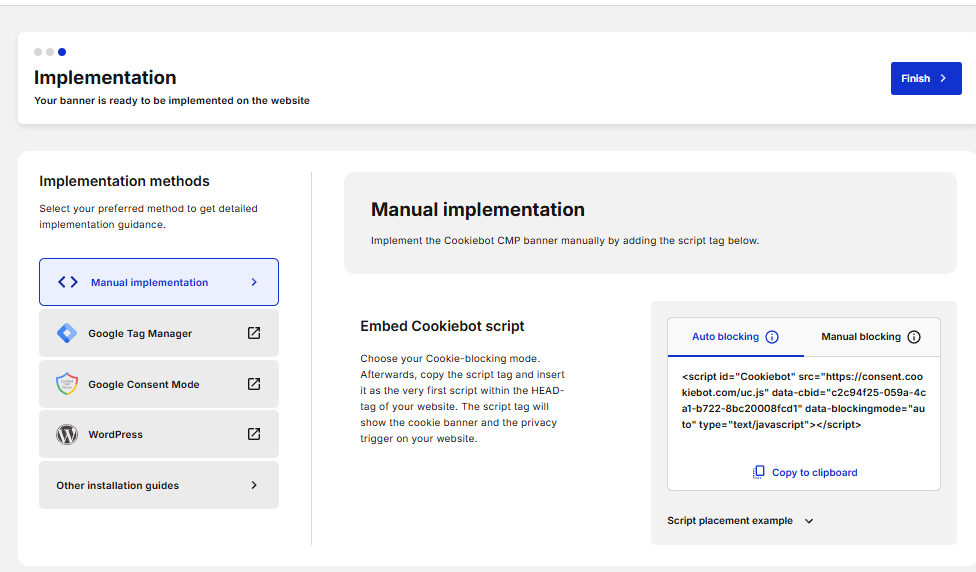This screenshot has height=572, width=976.
Task: Click the info icon next to Manual blocking
Action: (914, 337)
